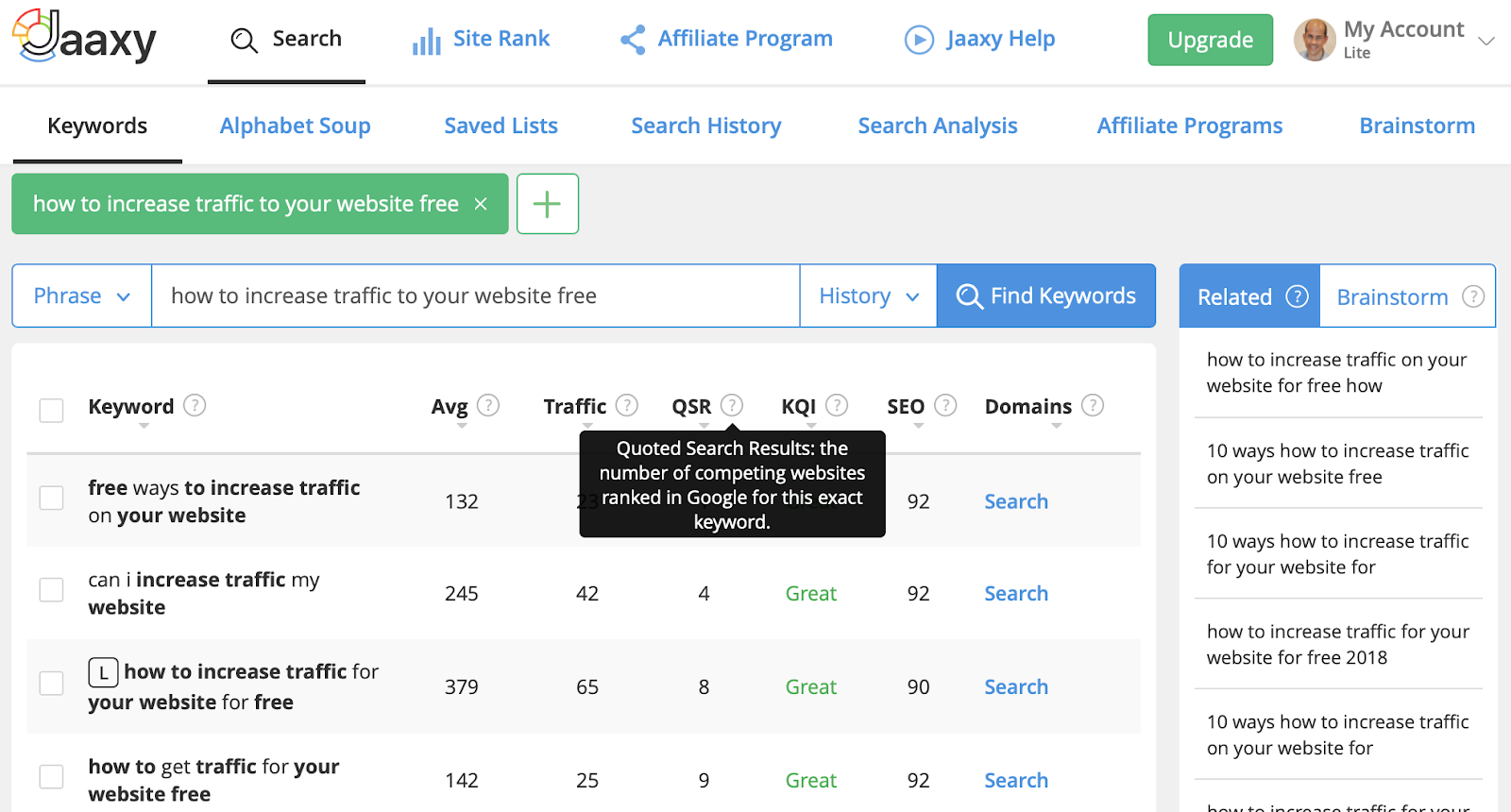Click the green Upgrade button
The width and height of the screenshot is (1511, 812).
(x=1210, y=40)
